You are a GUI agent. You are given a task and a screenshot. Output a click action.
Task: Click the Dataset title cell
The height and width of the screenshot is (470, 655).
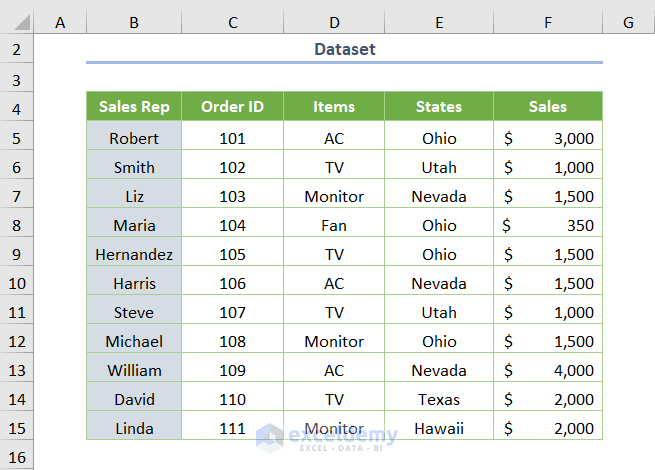click(344, 49)
